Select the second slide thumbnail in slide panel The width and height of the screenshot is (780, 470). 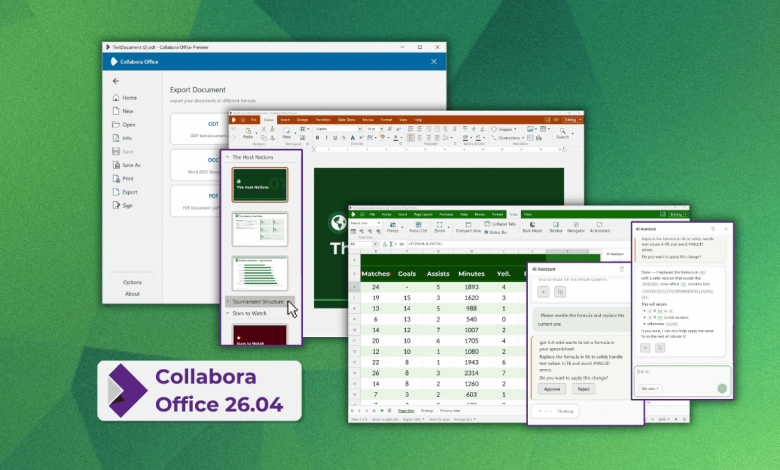(260, 229)
